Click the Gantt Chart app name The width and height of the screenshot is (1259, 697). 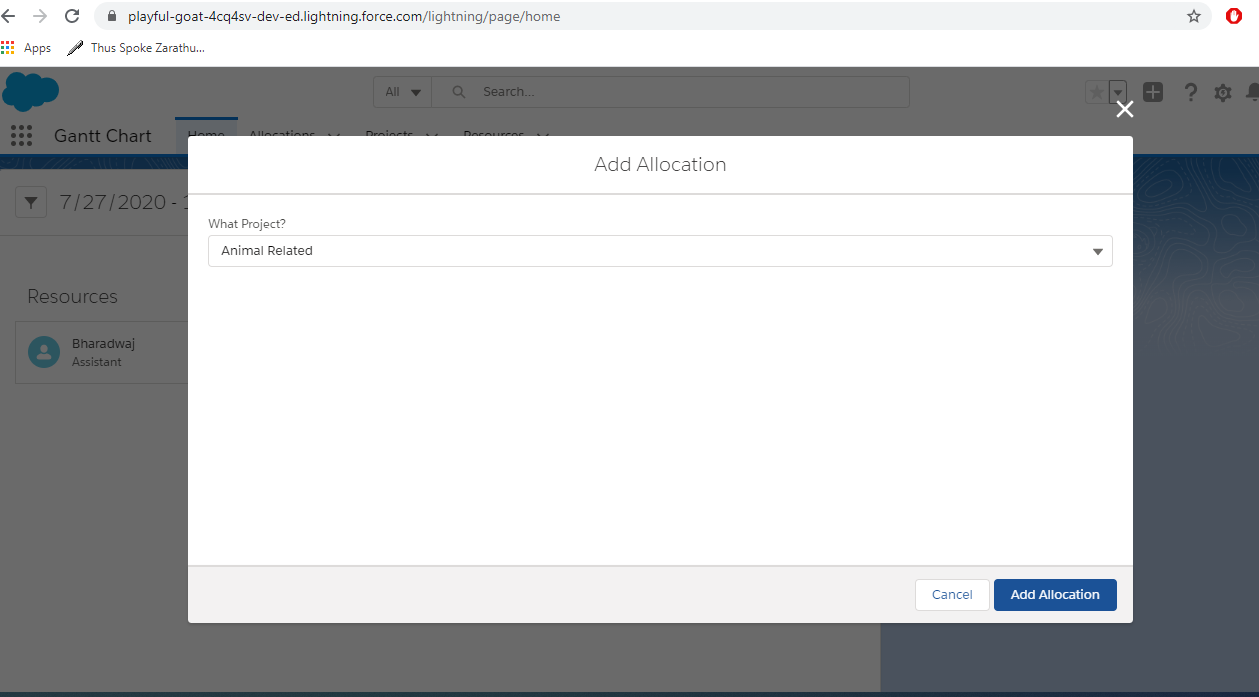[x=103, y=136]
